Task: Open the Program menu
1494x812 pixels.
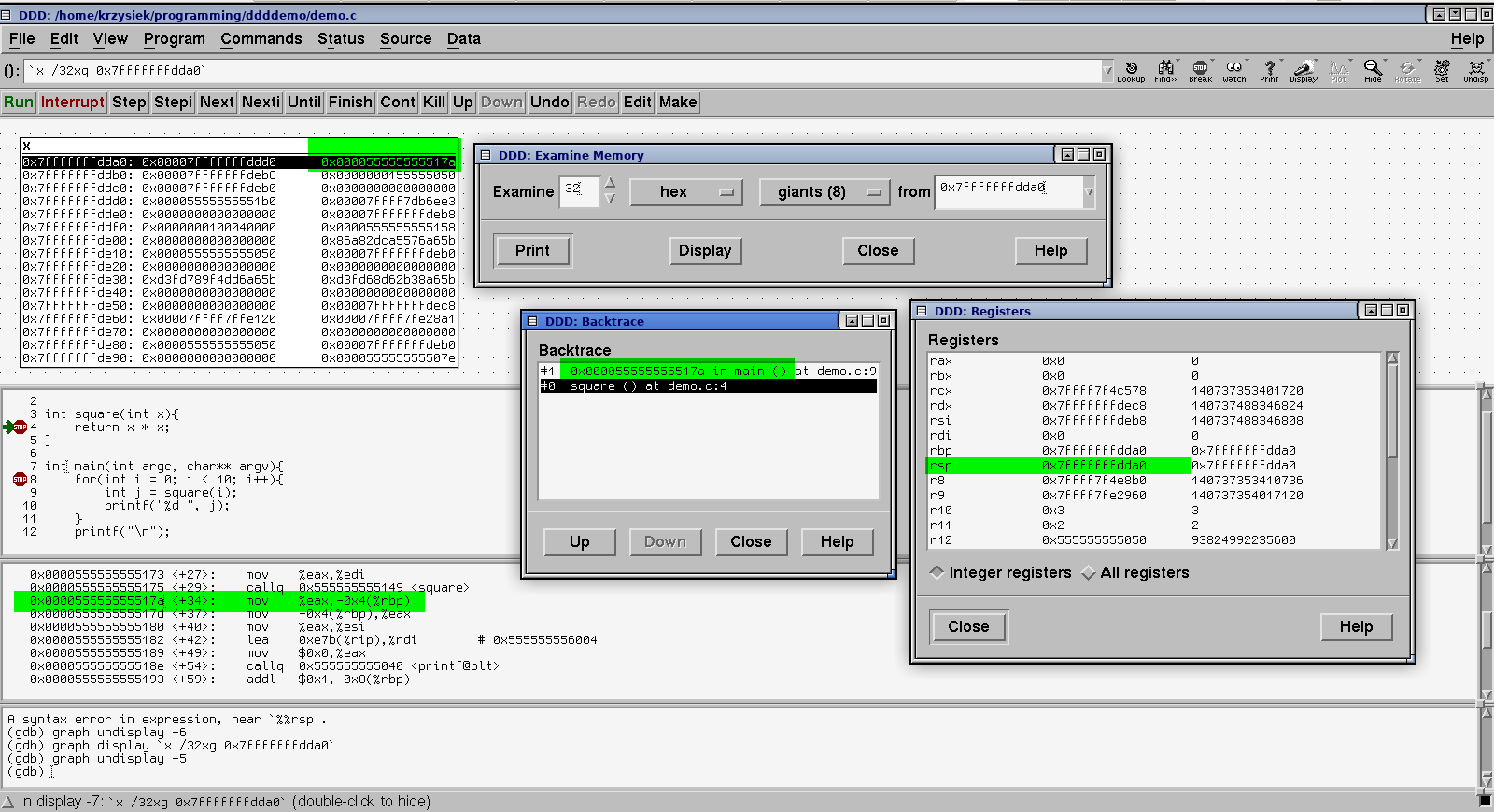Action: click(x=174, y=38)
